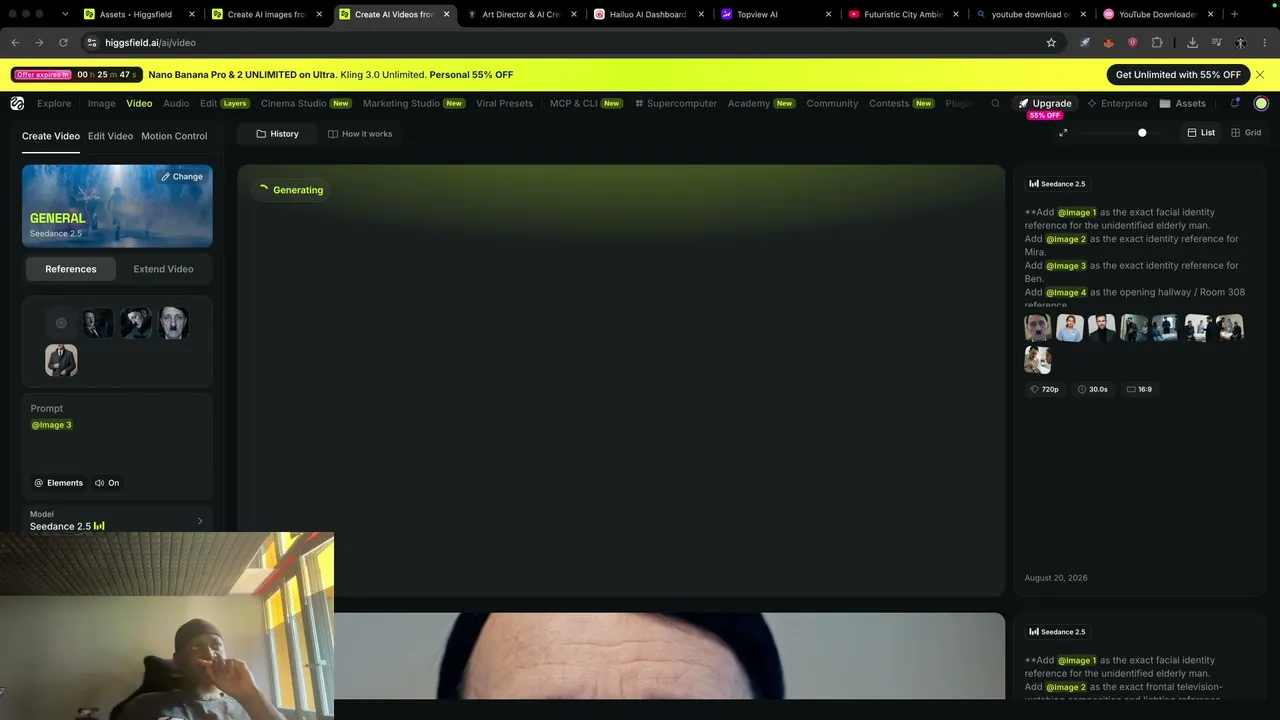This screenshot has height=720, width=1280.
Task: Open the Chrome extensions puzzle icon
Action: click(1157, 43)
